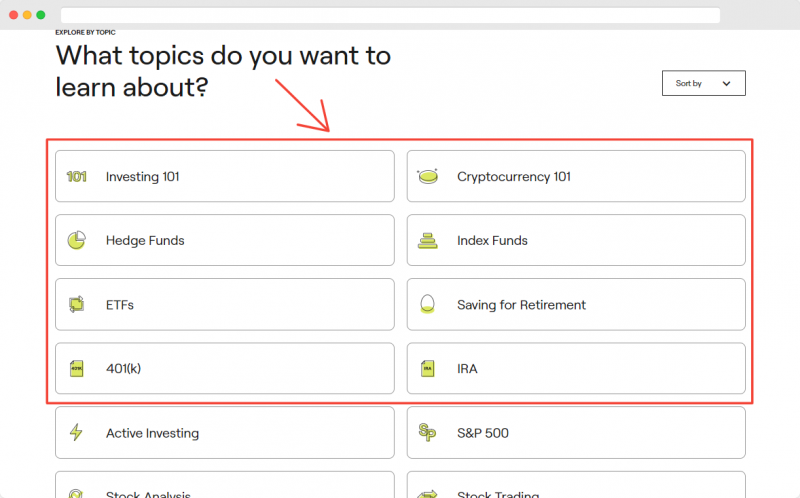Click the 401(k) document icon
The image size is (800, 498).
click(77, 368)
